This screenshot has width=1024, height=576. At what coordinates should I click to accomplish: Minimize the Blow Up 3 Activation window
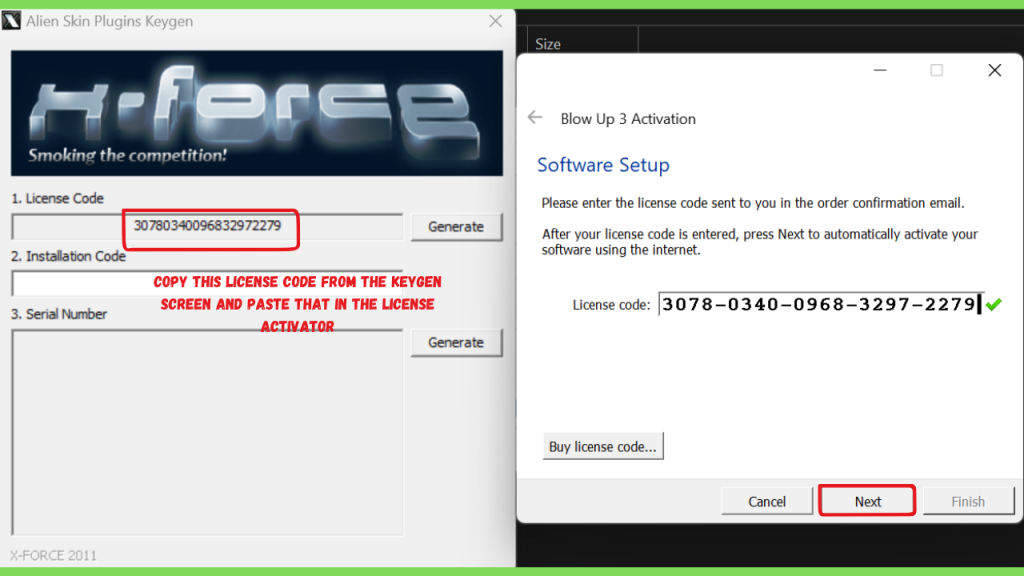point(880,70)
